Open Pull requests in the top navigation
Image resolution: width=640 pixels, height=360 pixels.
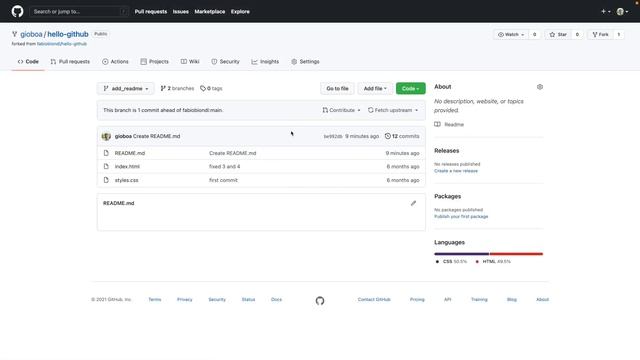tap(151, 11)
